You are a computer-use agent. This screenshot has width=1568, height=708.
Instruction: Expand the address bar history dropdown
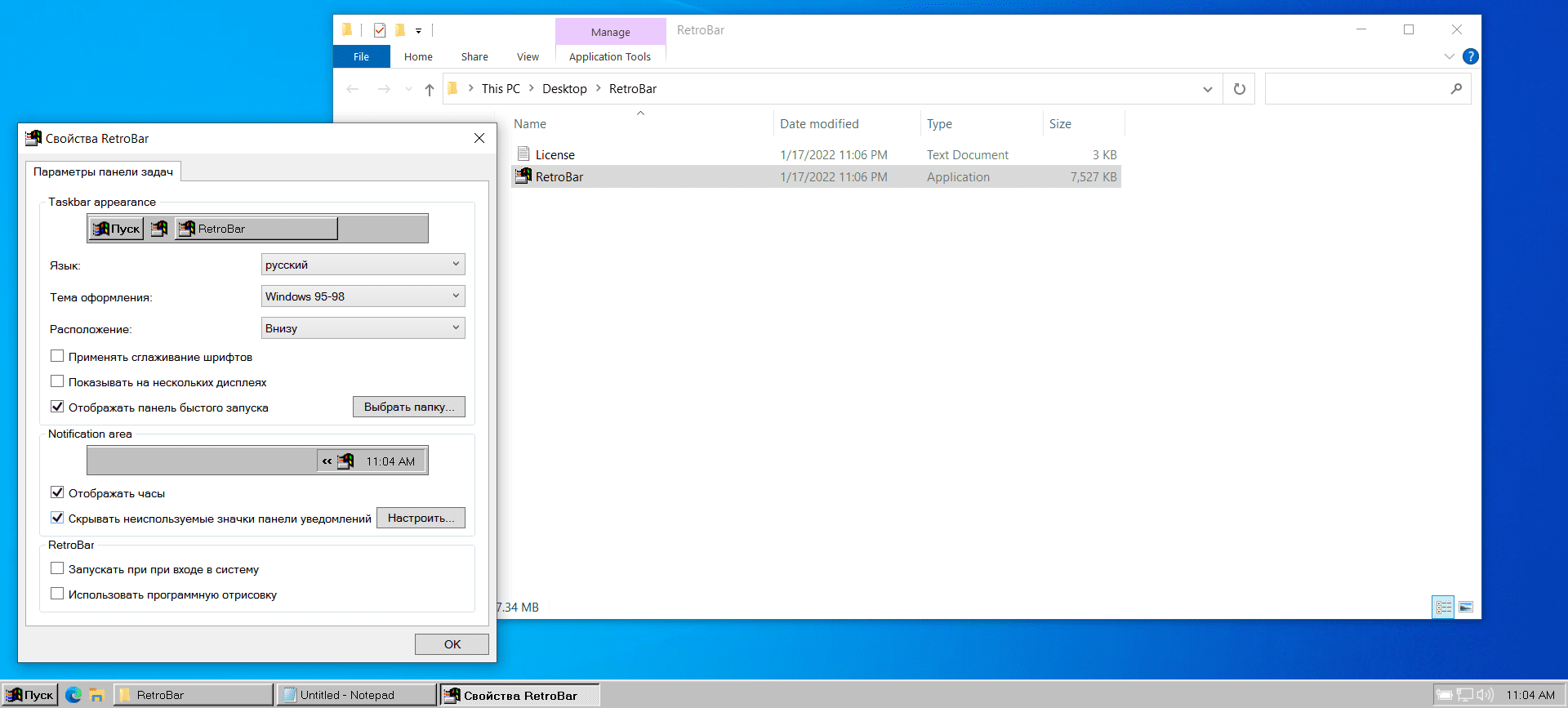1208,89
